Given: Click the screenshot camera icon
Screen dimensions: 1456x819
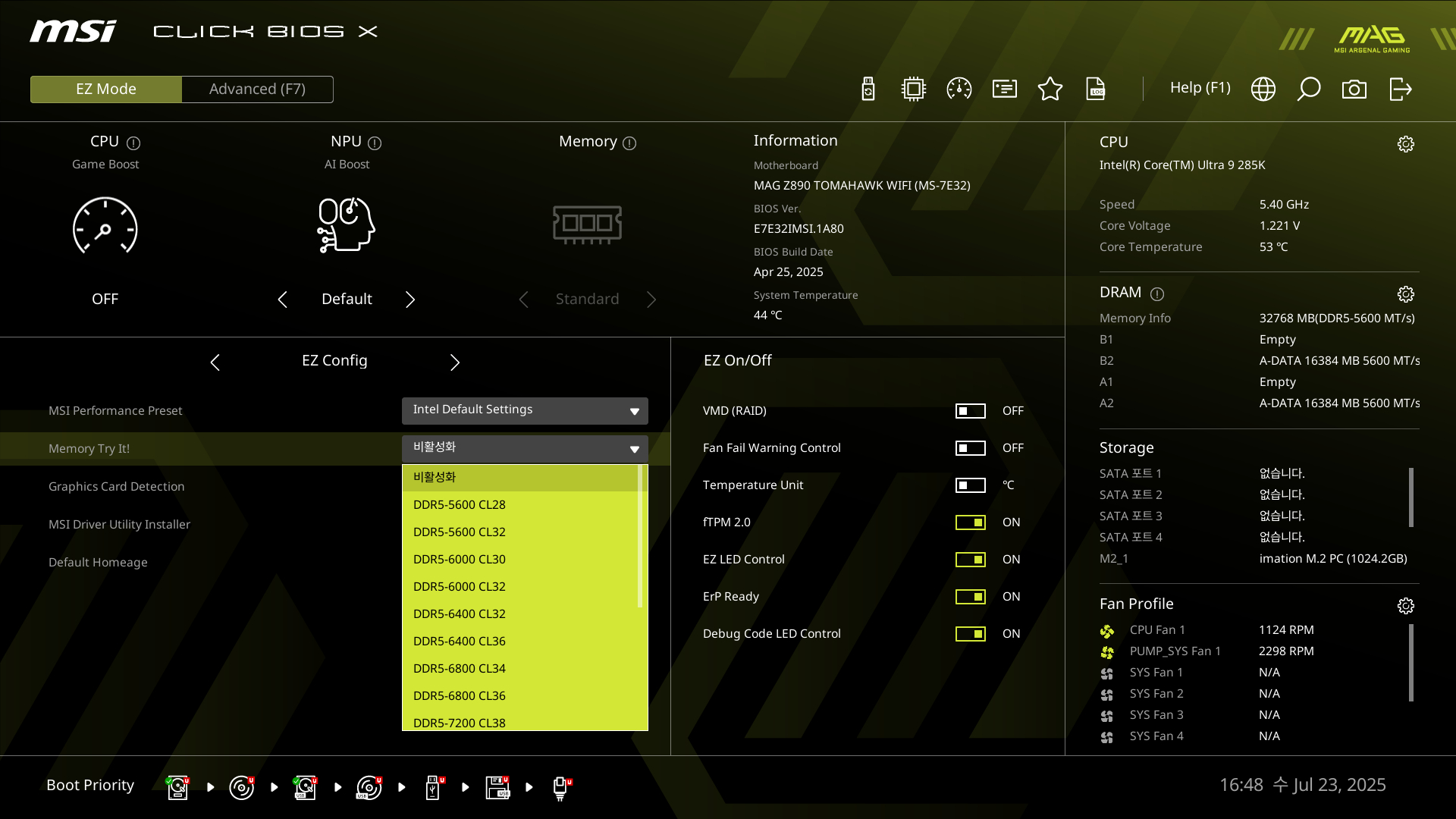Looking at the screenshot, I should 1354,89.
